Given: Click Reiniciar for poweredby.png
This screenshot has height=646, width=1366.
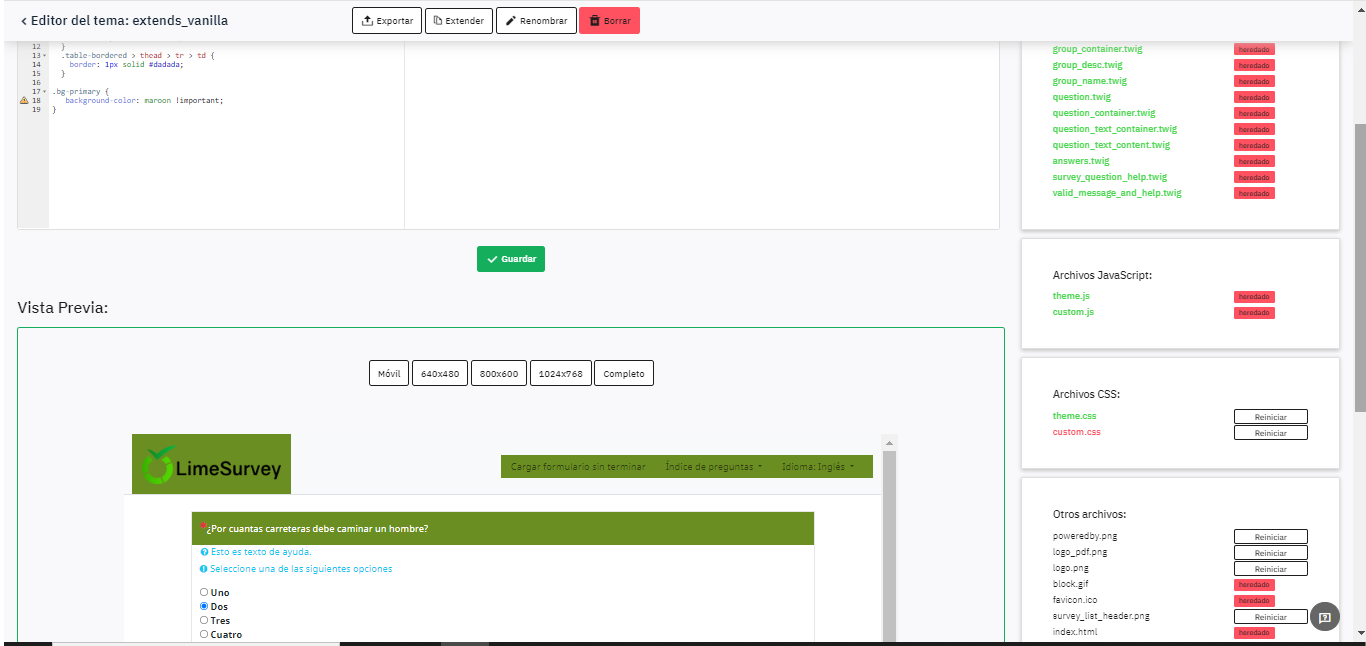Looking at the screenshot, I should pyautogui.click(x=1270, y=537).
